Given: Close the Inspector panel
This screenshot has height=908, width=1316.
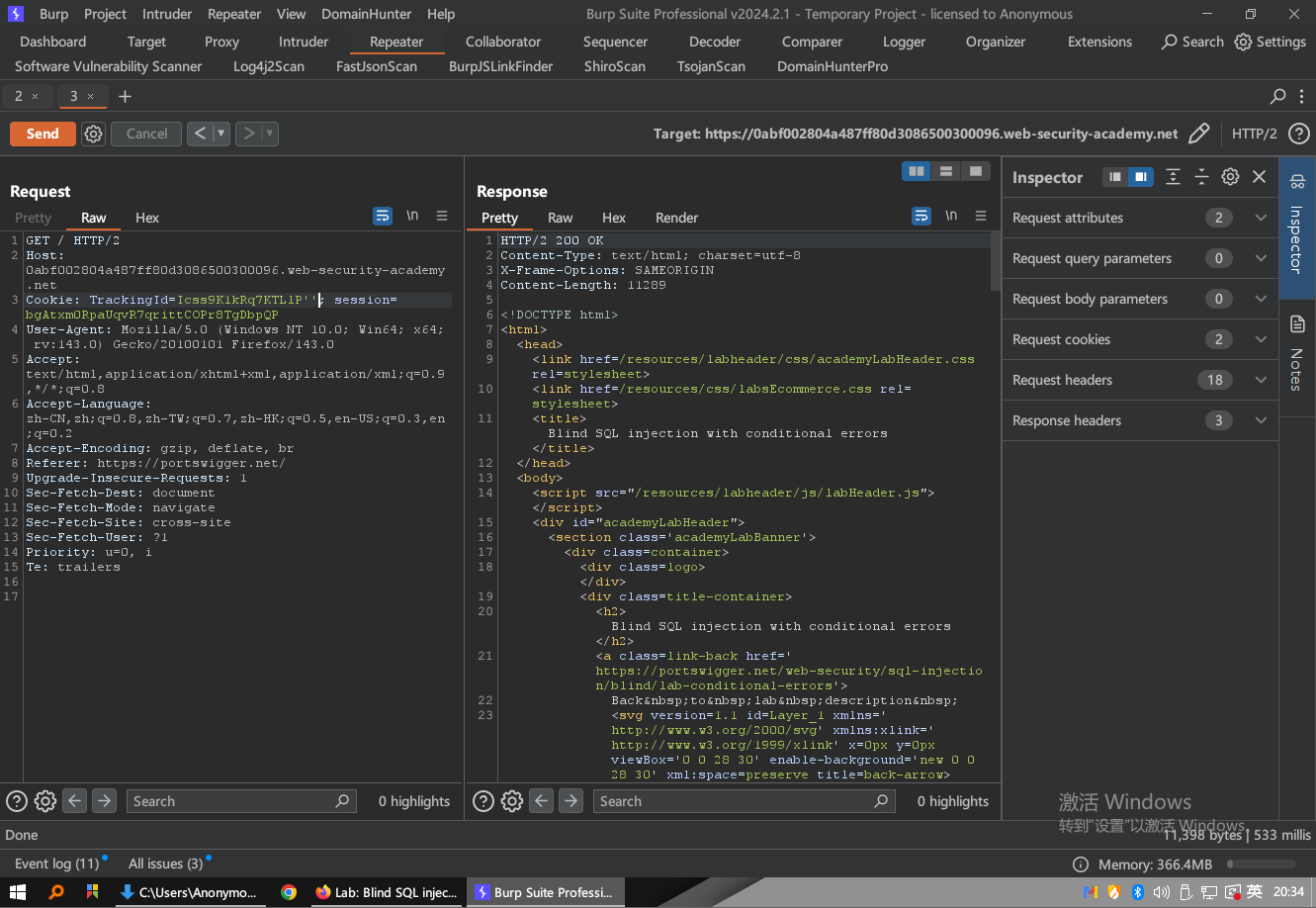Looking at the screenshot, I should [x=1259, y=177].
